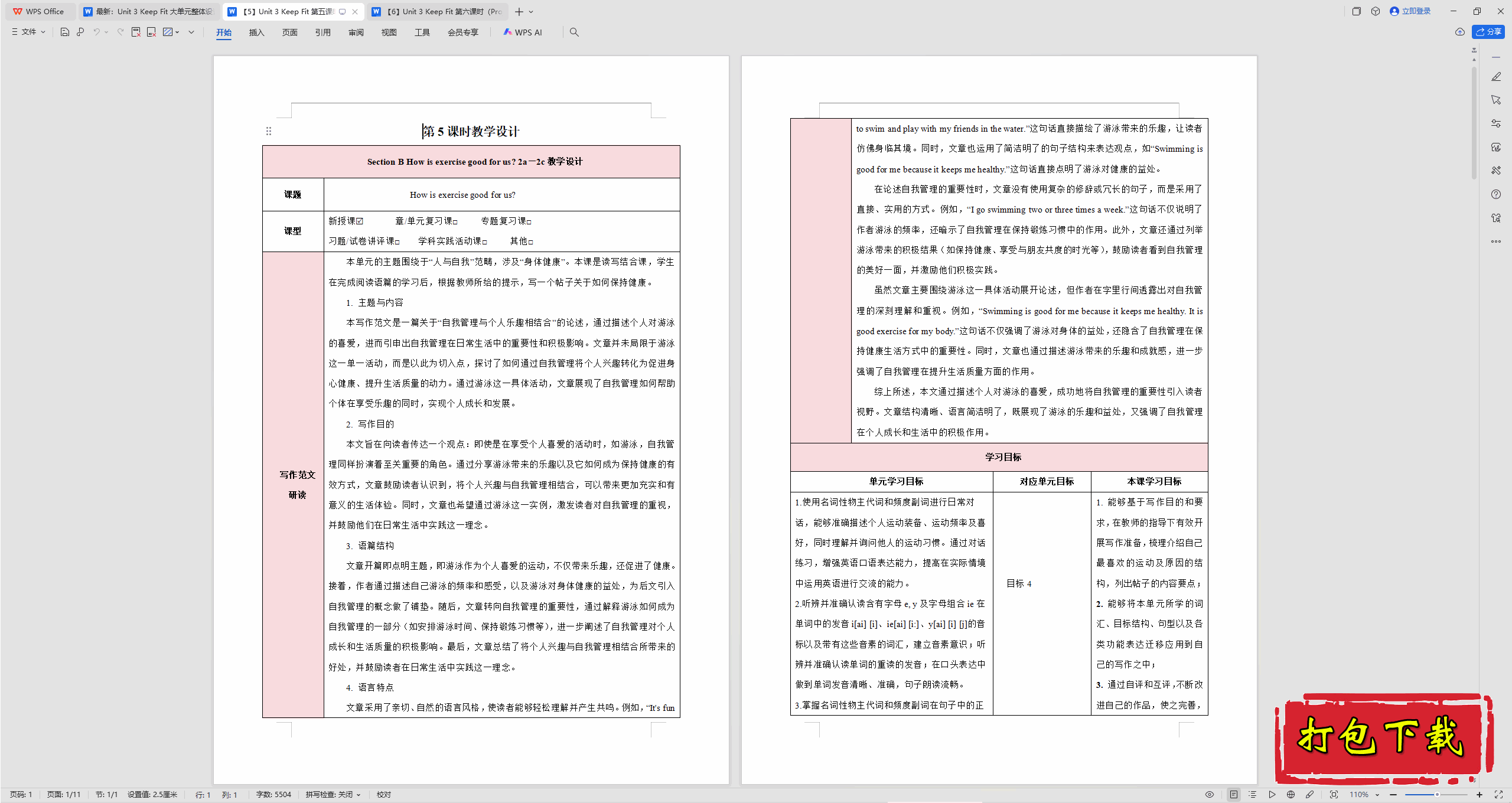Click the cube app icon in title bar
This screenshot has height=803, width=1512.
point(1376,11)
